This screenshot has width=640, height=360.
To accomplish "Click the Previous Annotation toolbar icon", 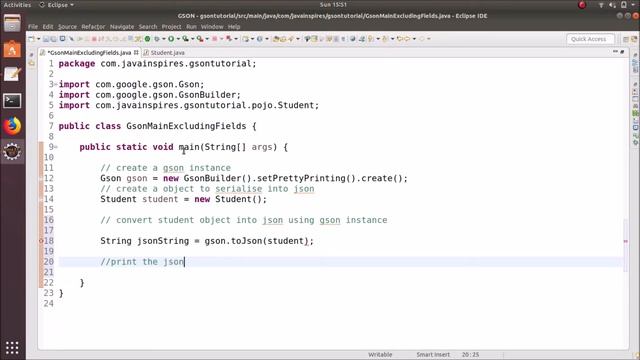I will pyautogui.click(x=385, y=39).
